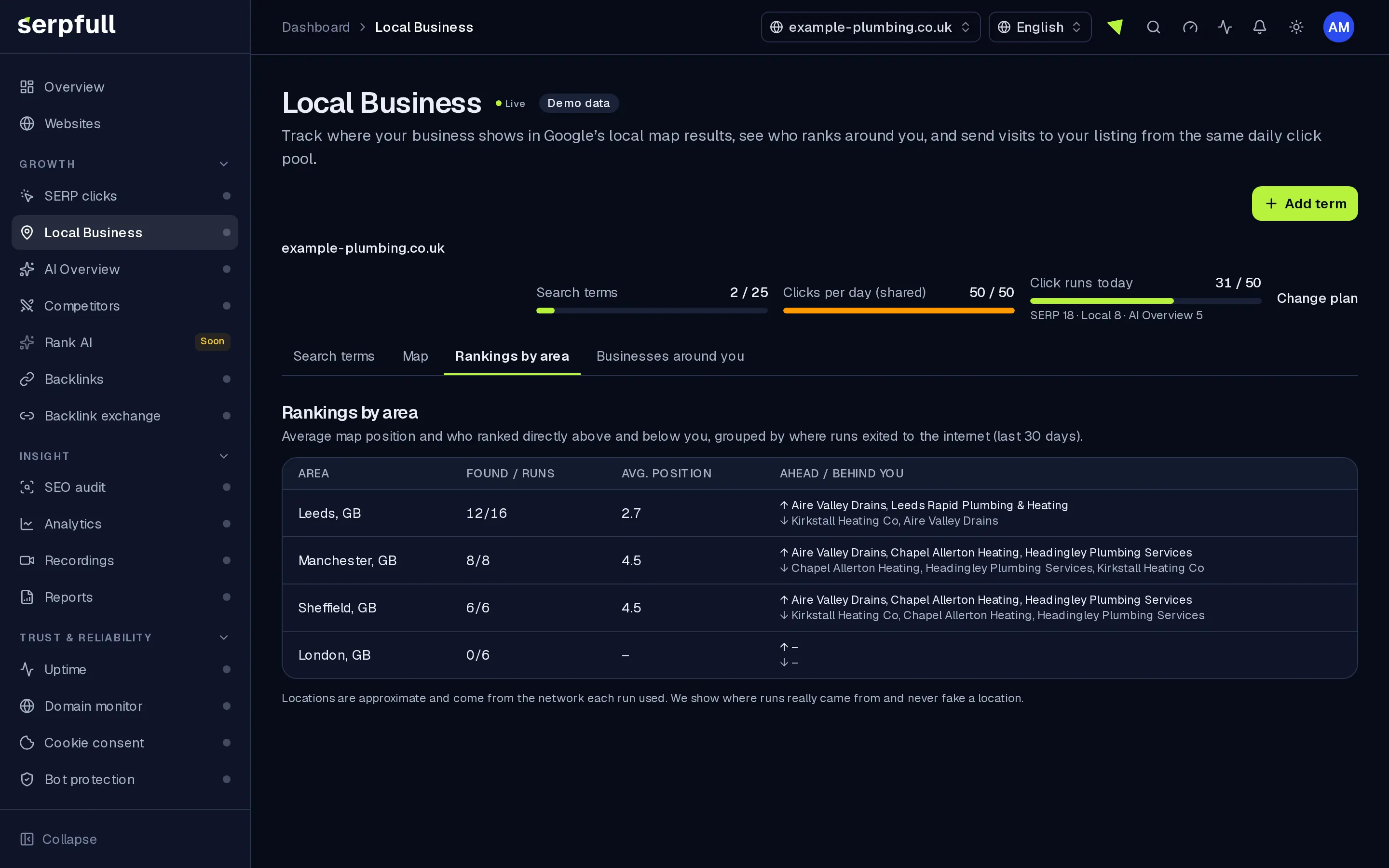The height and width of the screenshot is (868, 1389).
Task: Select Local Business pin icon
Action: click(x=27, y=232)
